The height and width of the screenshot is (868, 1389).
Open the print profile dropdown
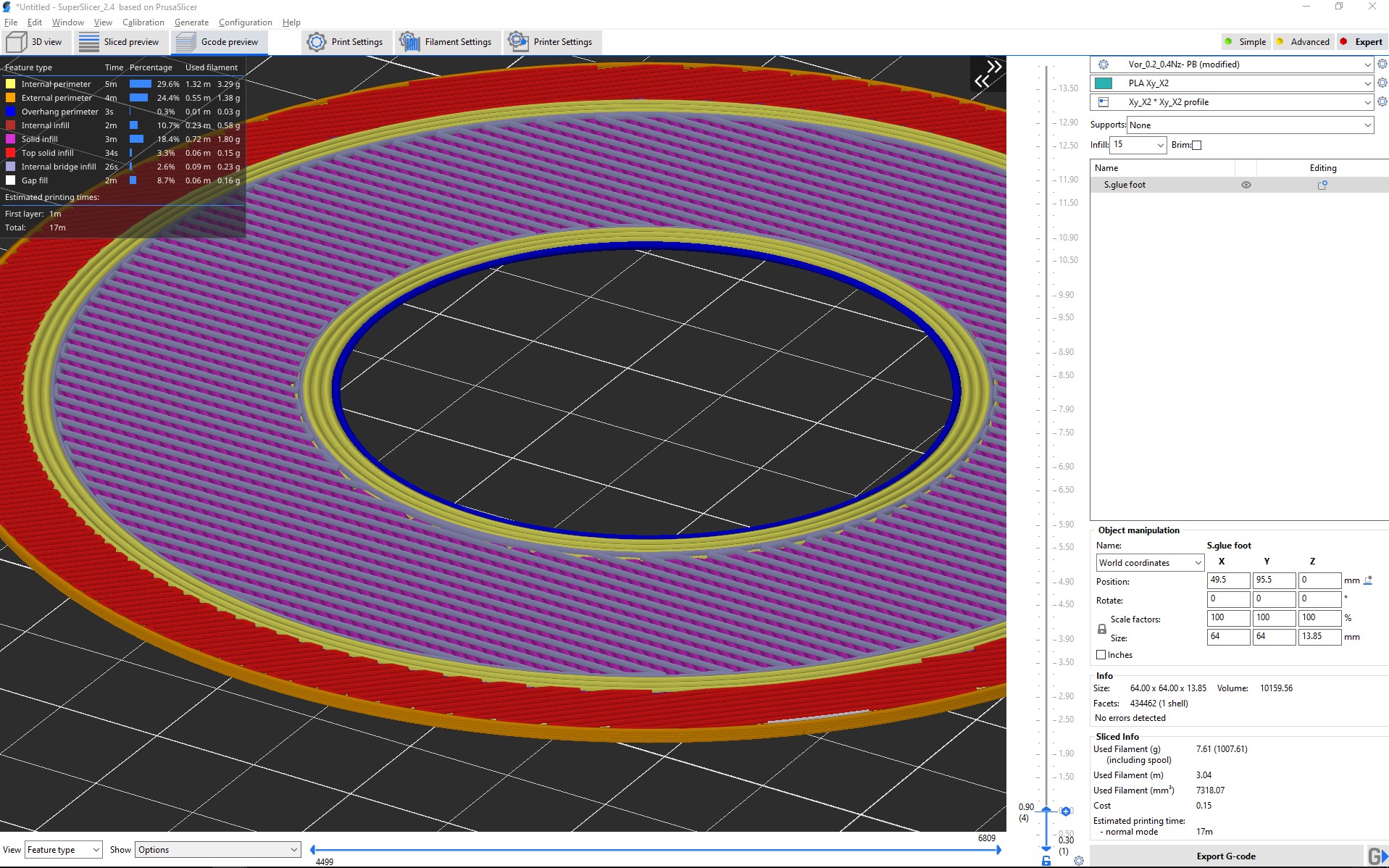[1232, 64]
